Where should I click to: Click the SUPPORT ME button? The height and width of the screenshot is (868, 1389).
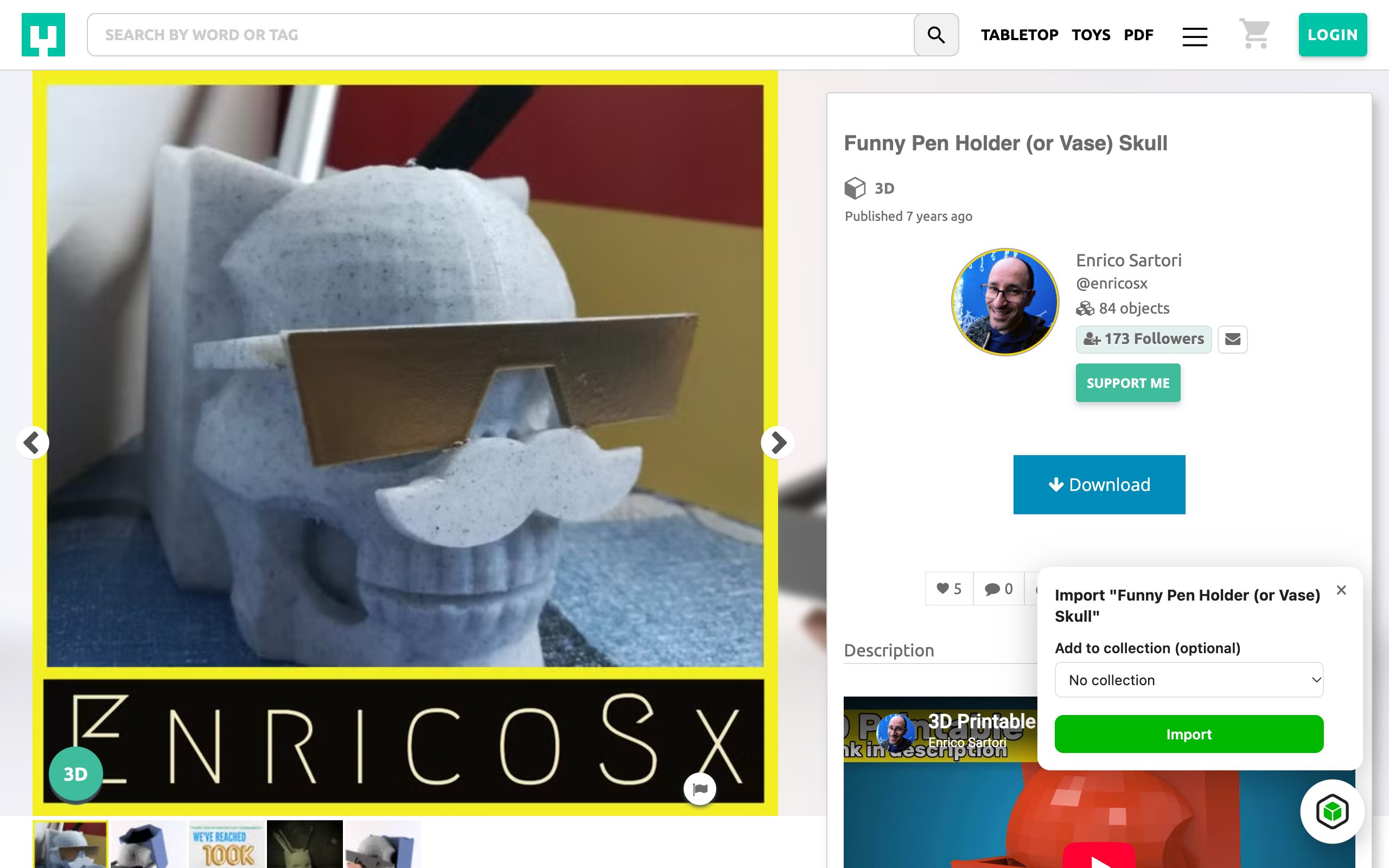[x=1128, y=383]
